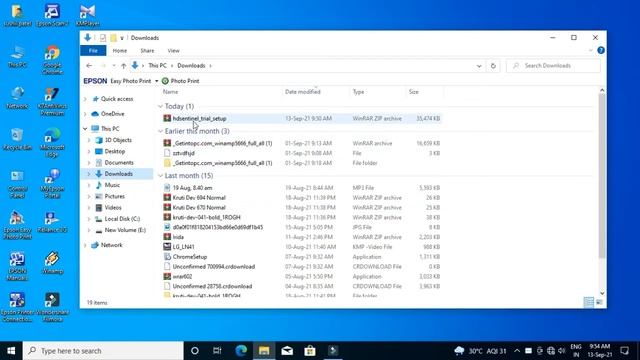Sort by Date modified column
Image resolution: width=640 pixels, height=360 pixels.
(302, 92)
